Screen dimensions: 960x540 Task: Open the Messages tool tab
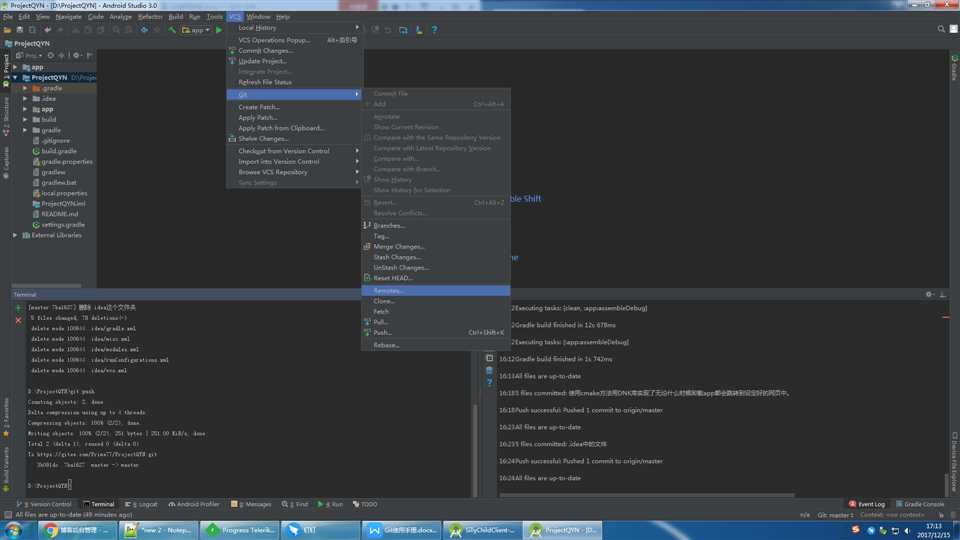coord(251,504)
